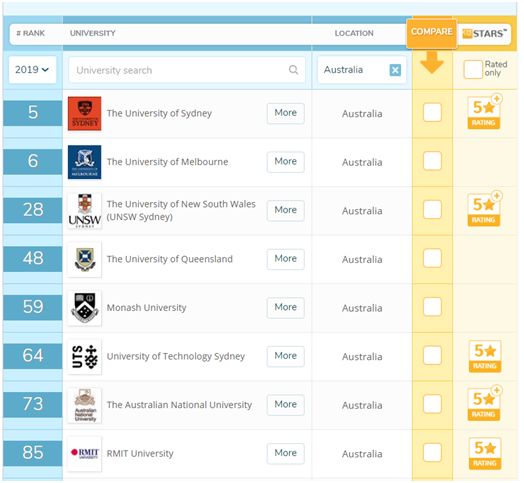Click the search magnifier icon
This screenshot has width=524, height=483.
click(293, 70)
